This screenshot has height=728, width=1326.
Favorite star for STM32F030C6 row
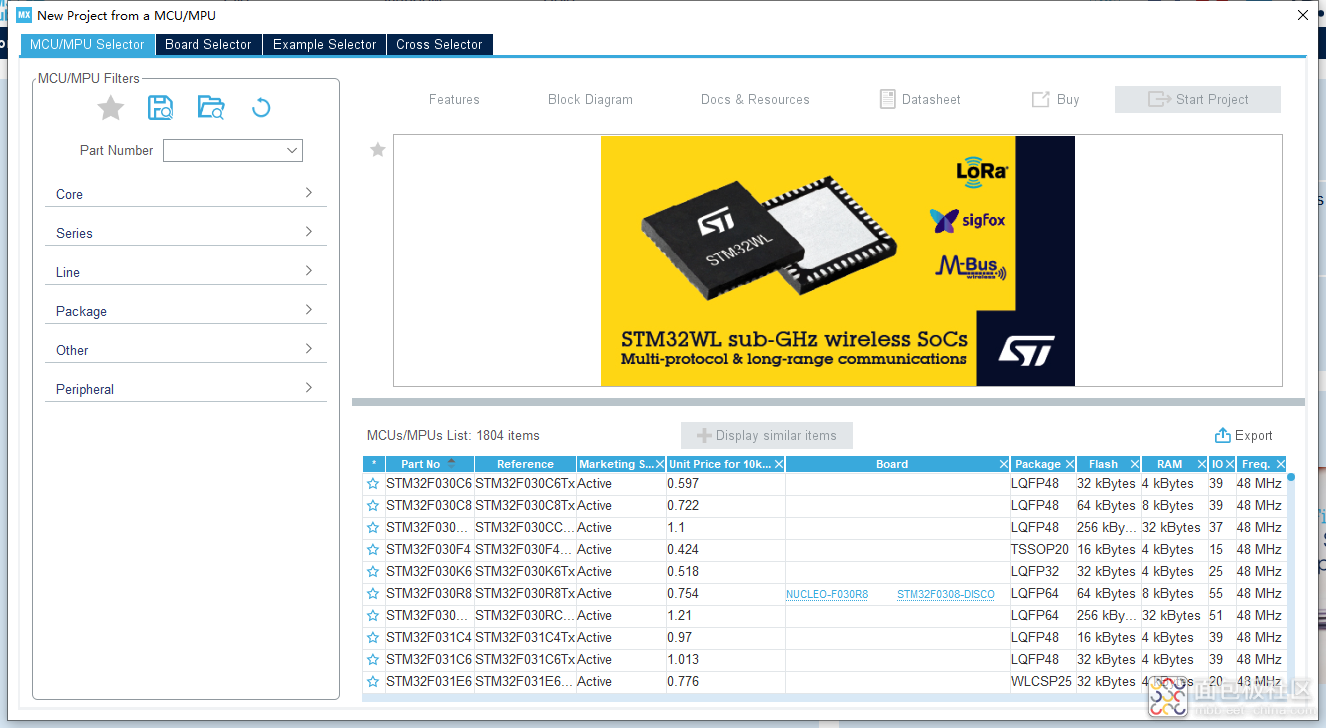[373, 484]
